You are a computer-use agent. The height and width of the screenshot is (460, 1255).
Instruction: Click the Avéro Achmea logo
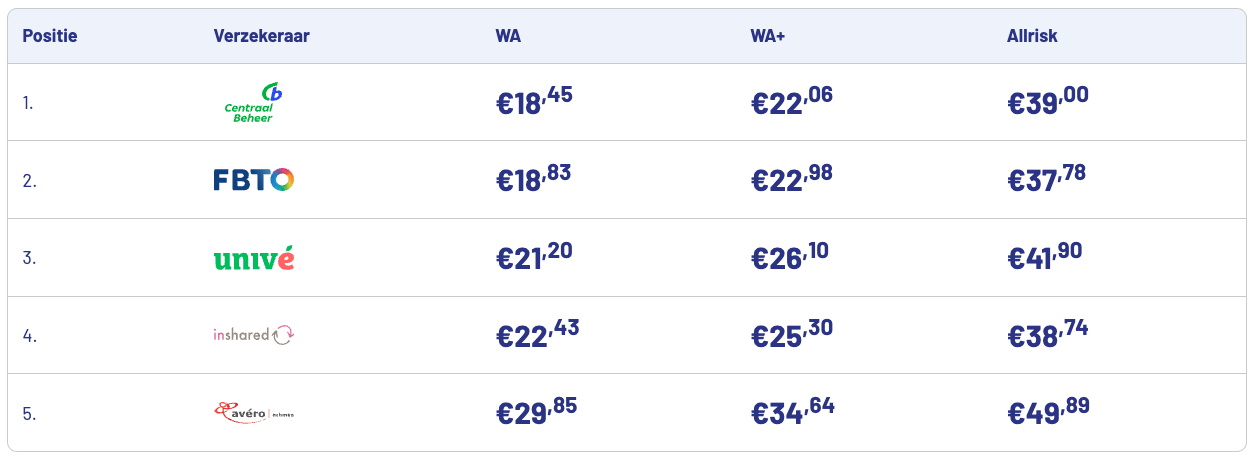[x=254, y=412]
